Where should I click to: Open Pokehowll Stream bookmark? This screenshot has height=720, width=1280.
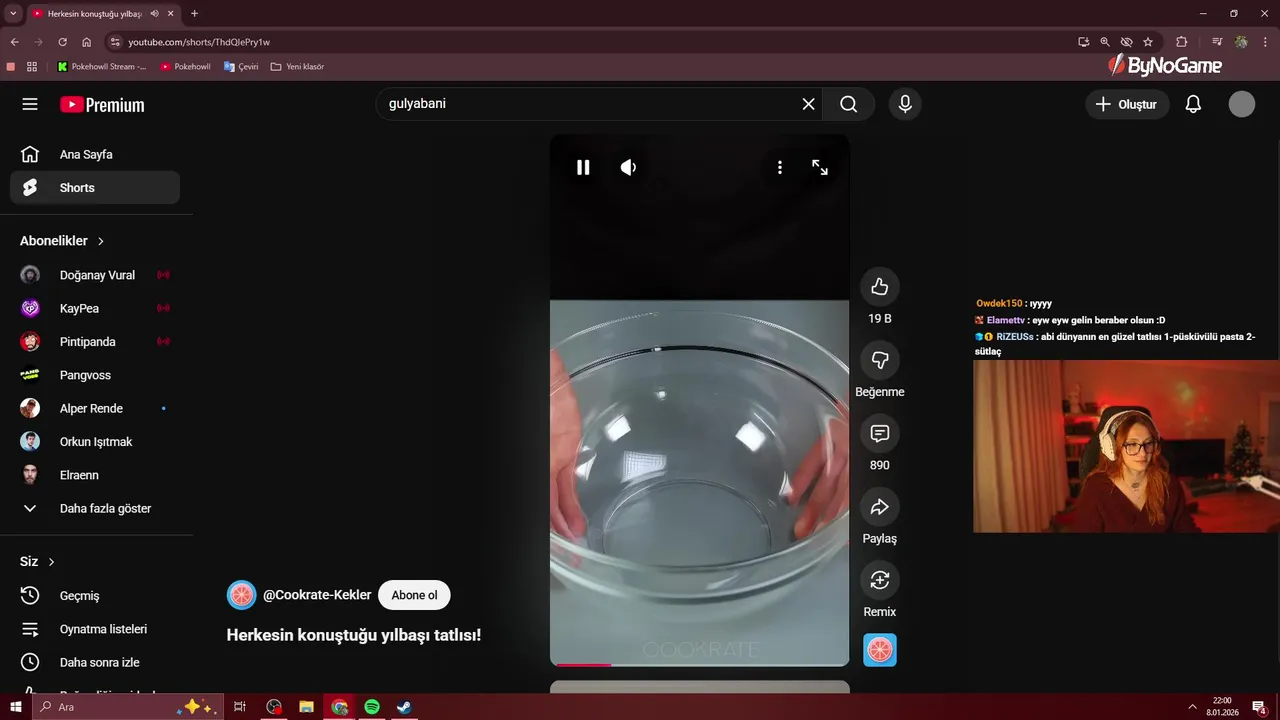pyautogui.click(x=102, y=67)
